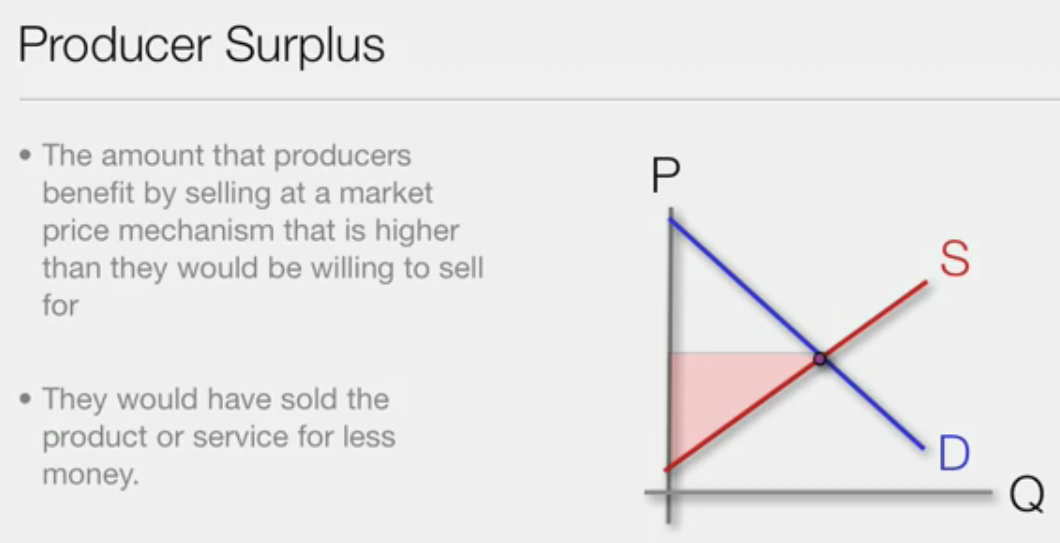Image resolution: width=1060 pixels, height=543 pixels.
Task: Select the Q axis label
Action: [1027, 495]
